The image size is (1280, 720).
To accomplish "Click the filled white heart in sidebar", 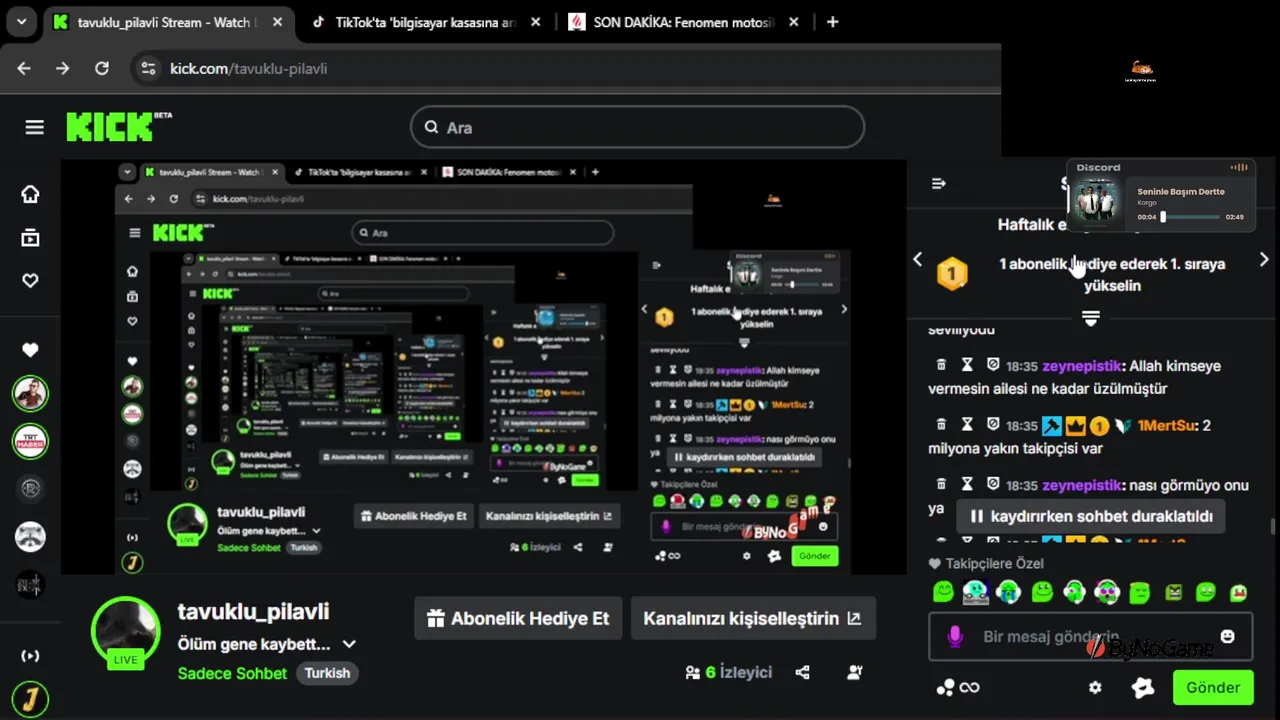I will (31, 350).
